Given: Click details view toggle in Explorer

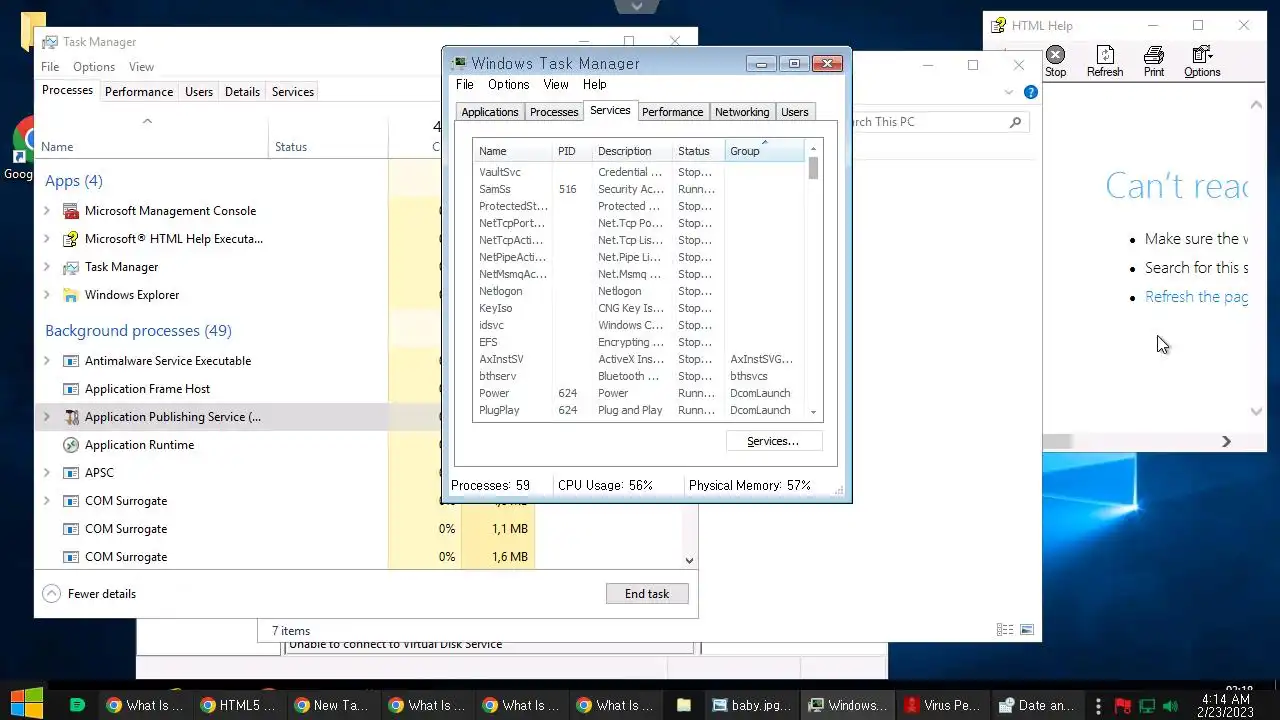Looking at the screenshot, I should coord(1004,631).
